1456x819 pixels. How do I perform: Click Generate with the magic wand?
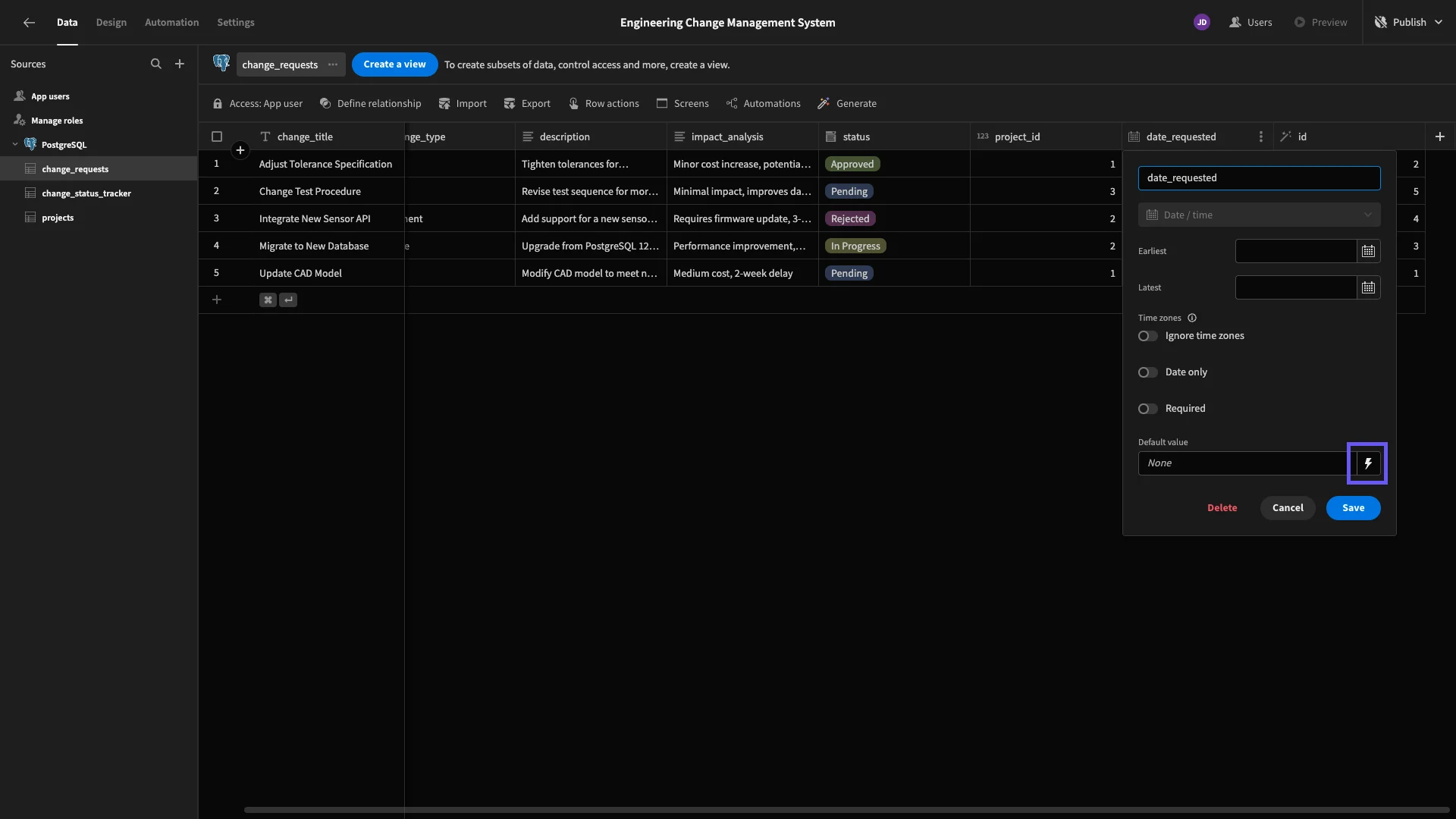pos(847,103)
